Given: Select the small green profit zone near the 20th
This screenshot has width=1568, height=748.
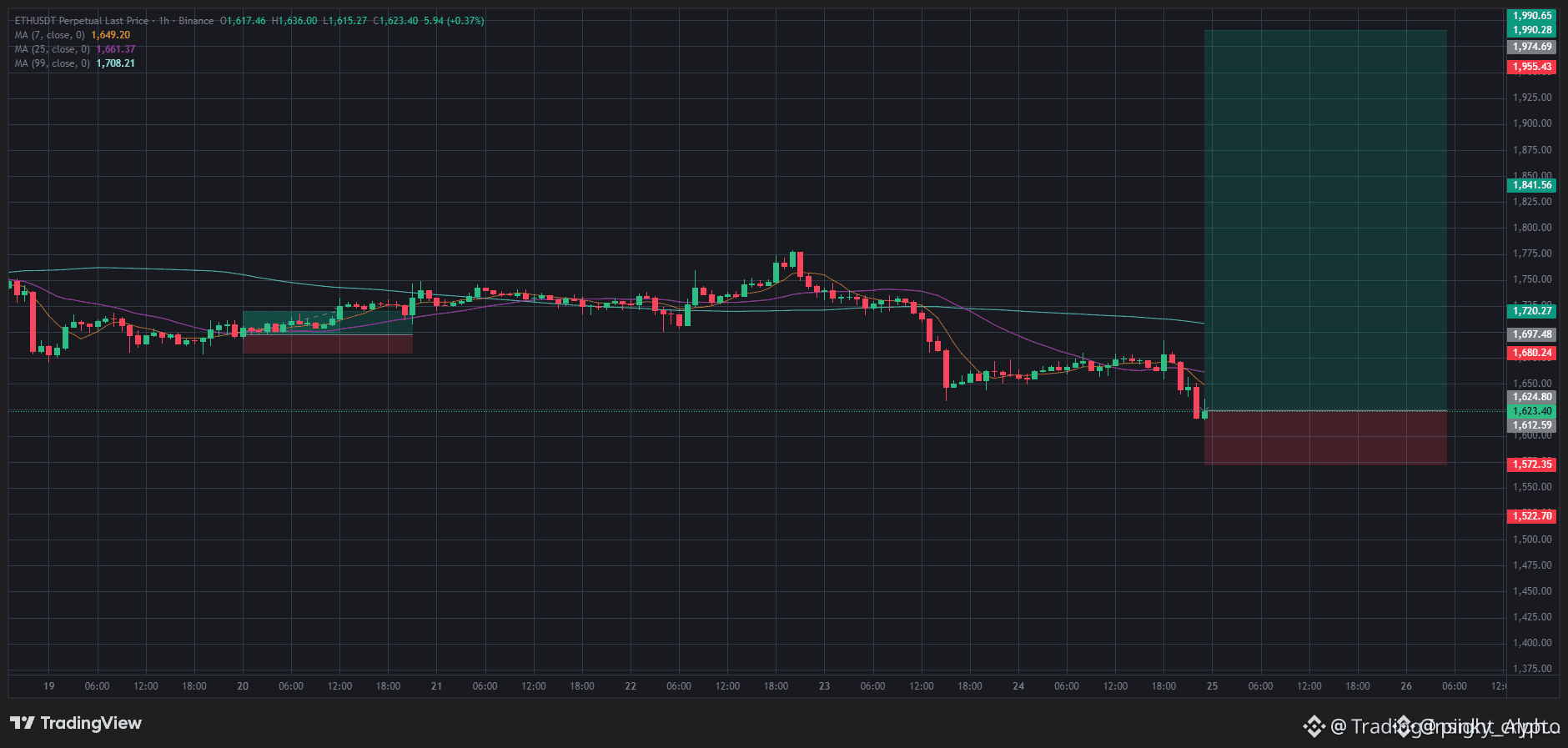Looking at the screenshot, I should click(x=328, y=323).
